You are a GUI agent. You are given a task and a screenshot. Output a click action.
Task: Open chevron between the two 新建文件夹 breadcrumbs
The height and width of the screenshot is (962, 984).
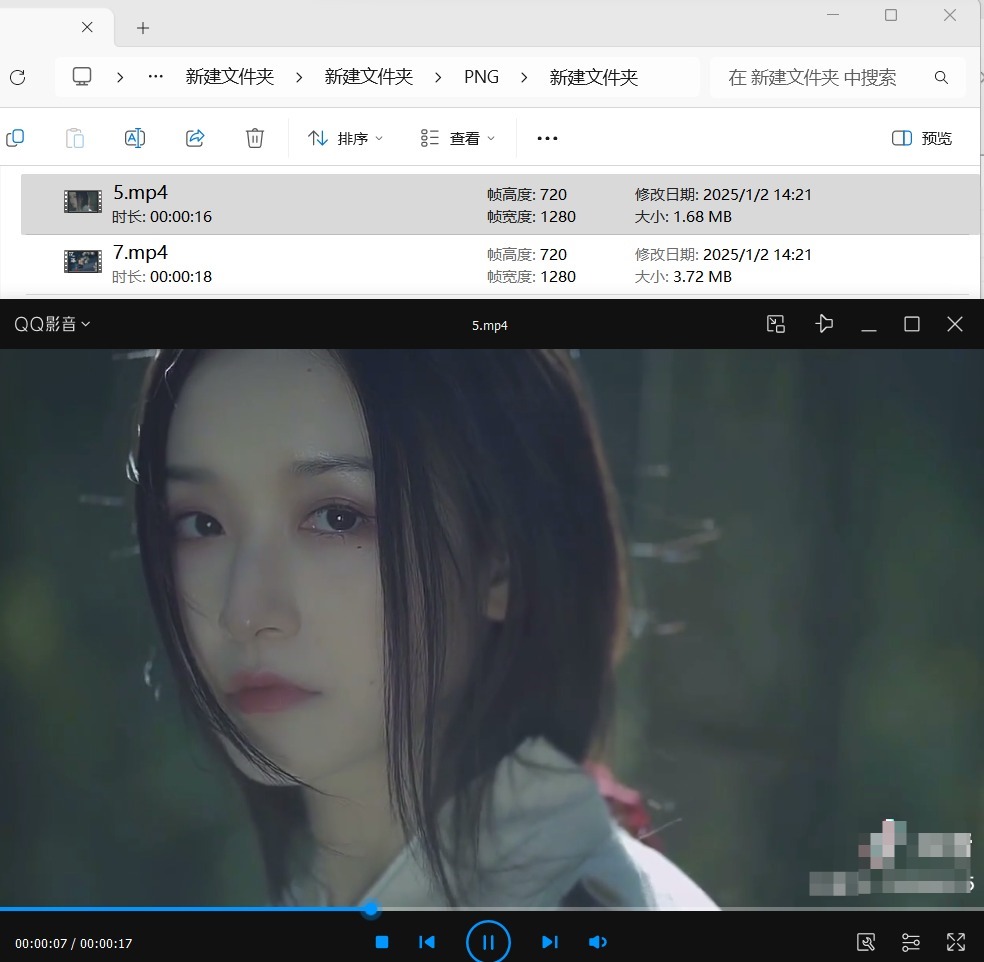point(299,77)
